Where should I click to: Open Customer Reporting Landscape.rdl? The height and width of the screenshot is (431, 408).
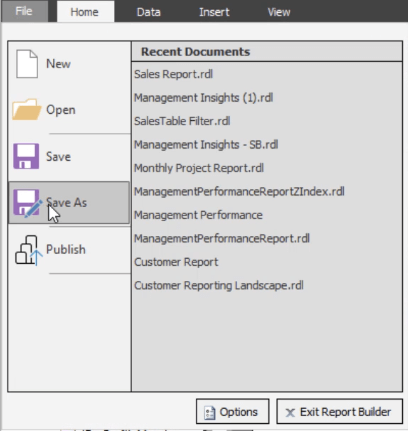[219, 285]
